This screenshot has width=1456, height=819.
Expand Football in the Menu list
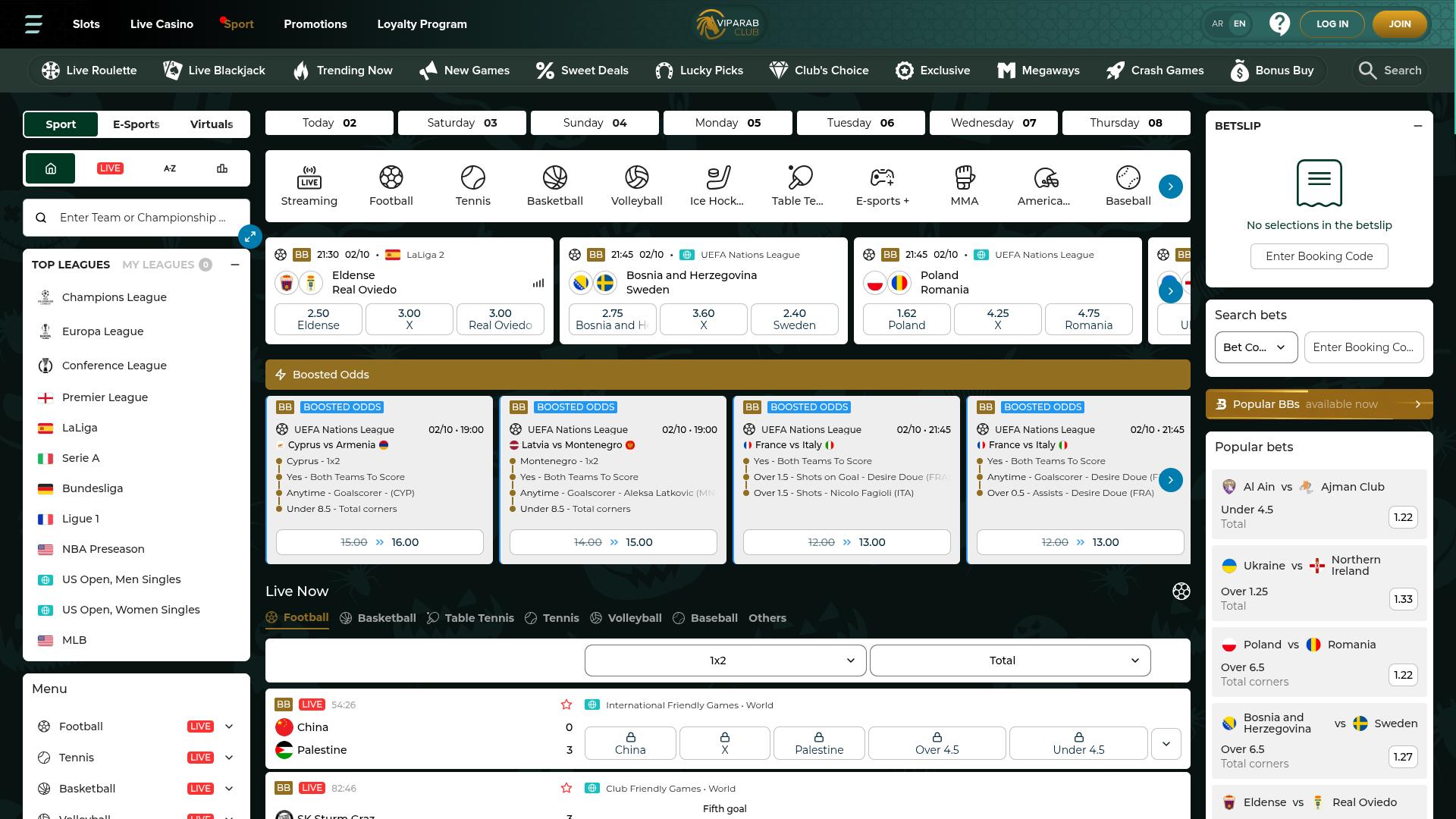click(x=229, y=726)
